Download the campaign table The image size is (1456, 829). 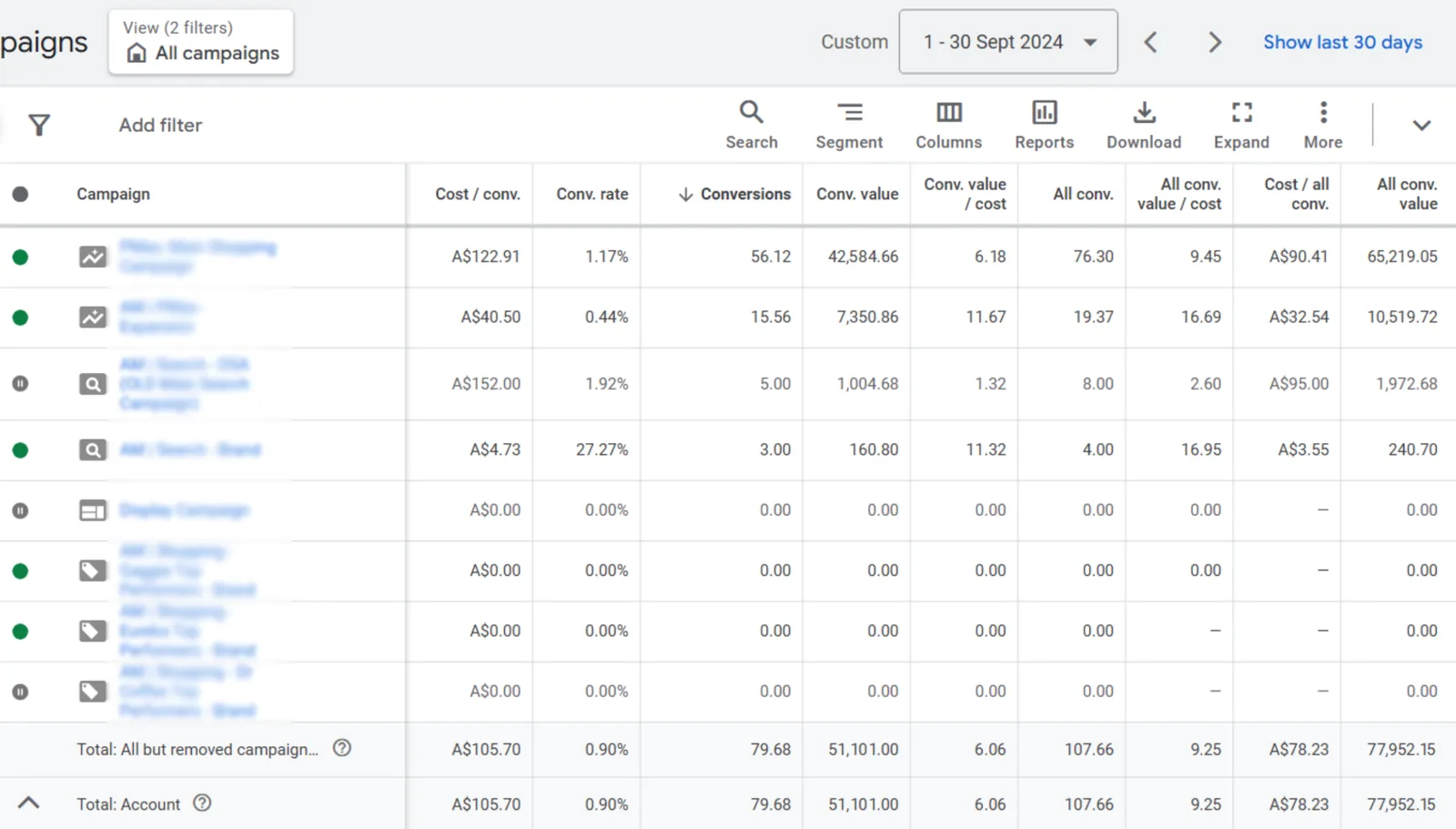pos(1144,125)
